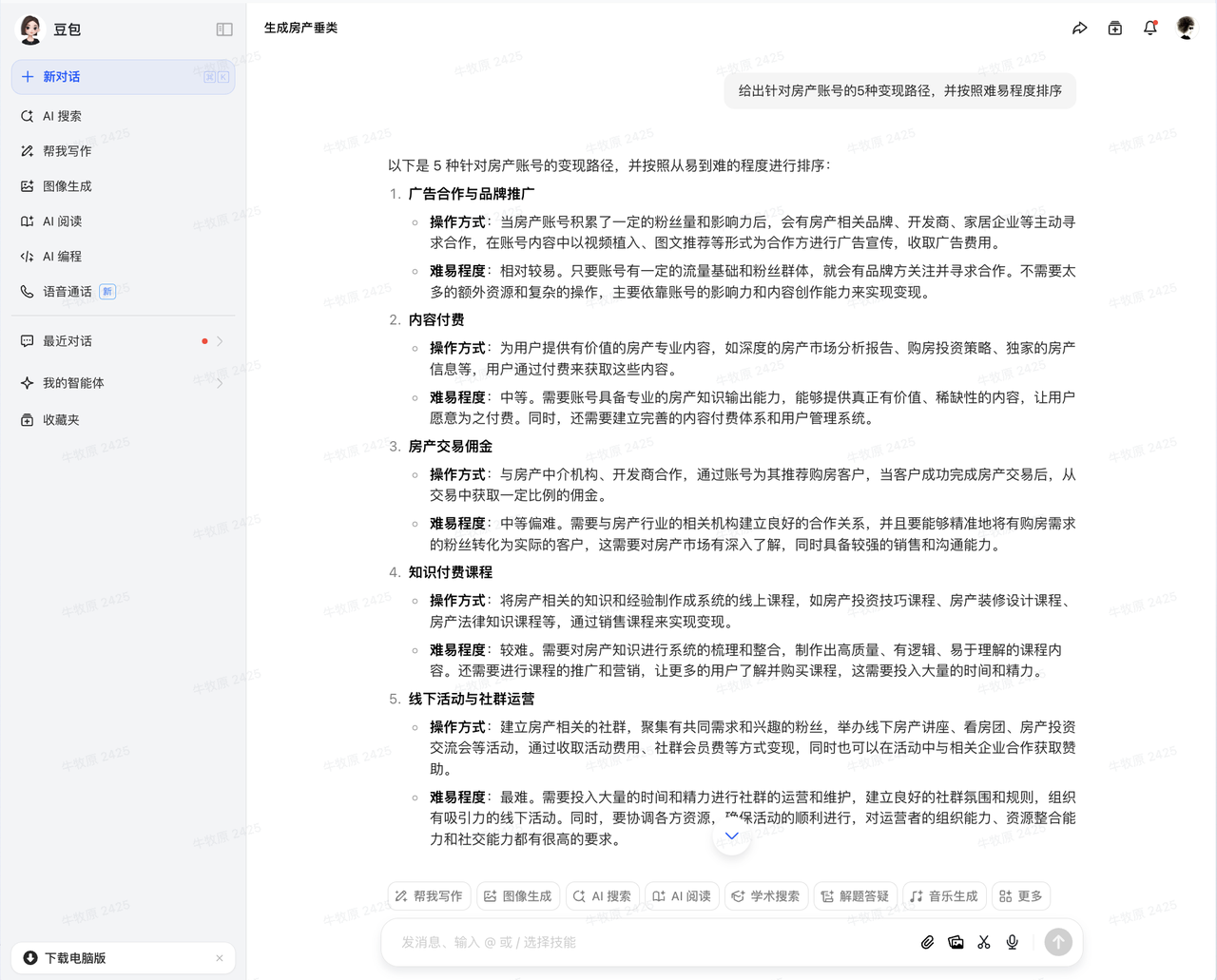Screen dimensions: 1217x980
Task: Open 收藏夹 in the sidebar
Action: 61,420
